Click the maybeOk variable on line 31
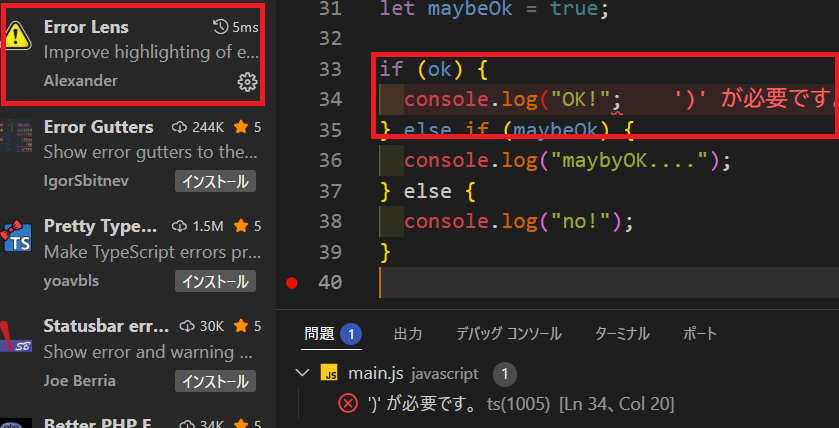The height and width of the screenshot is (428, 839). point(470,9)
